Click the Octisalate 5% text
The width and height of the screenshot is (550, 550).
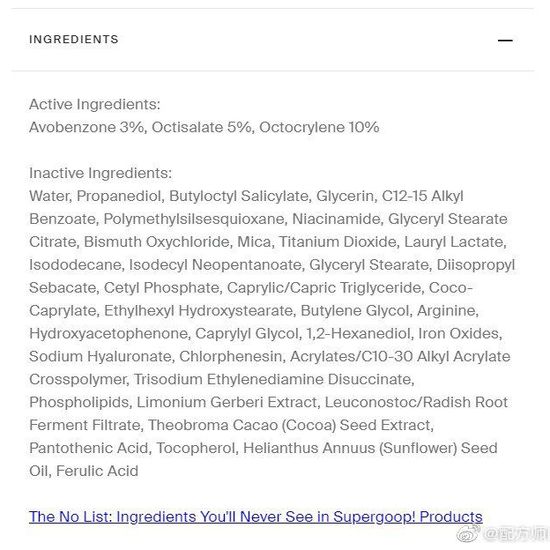(x=201, y=127)
